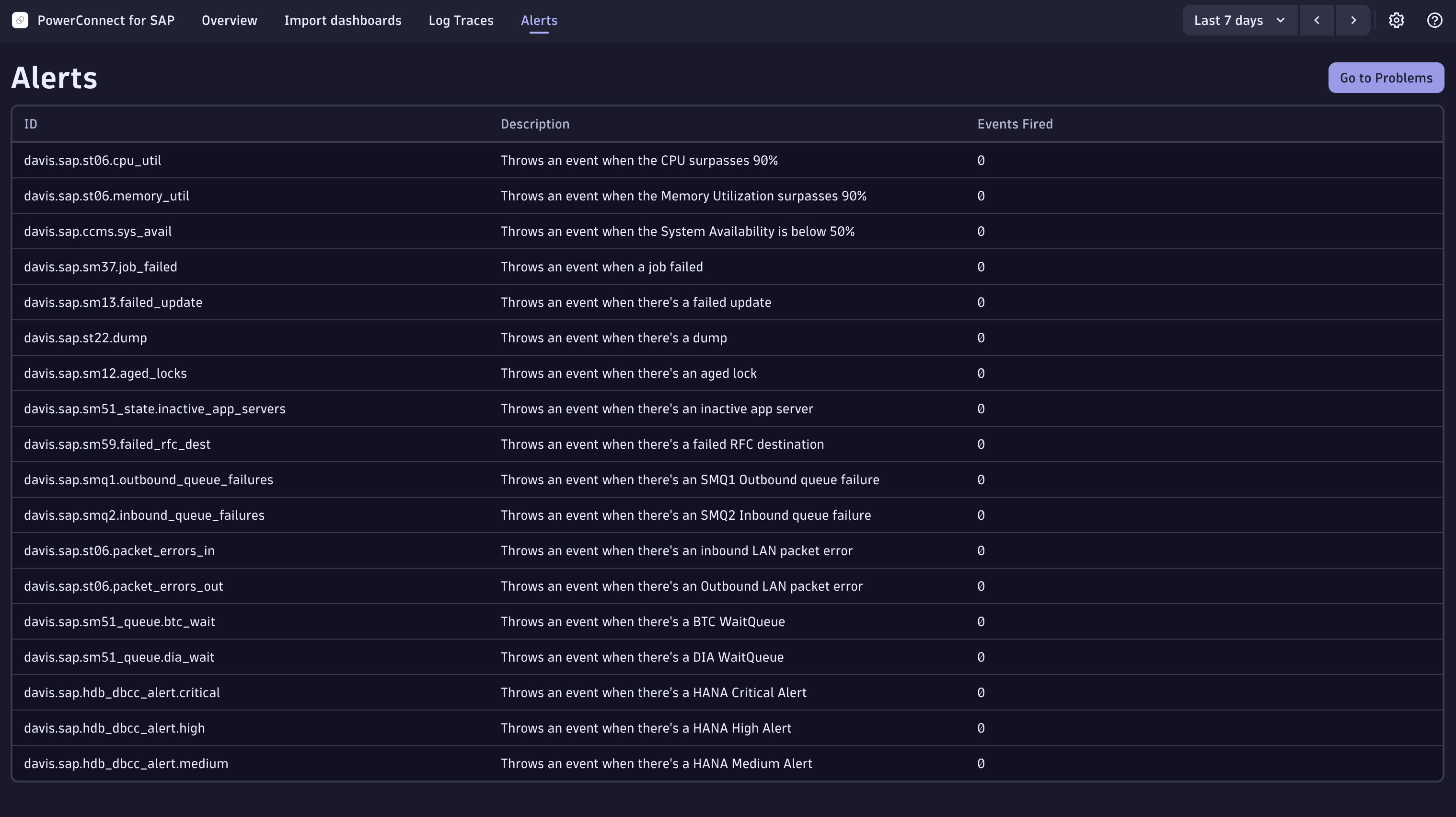This screenshot has height=817, width=1456.
Task: Switch to Import dashboards tab
Action: click(x=343, y=20)
